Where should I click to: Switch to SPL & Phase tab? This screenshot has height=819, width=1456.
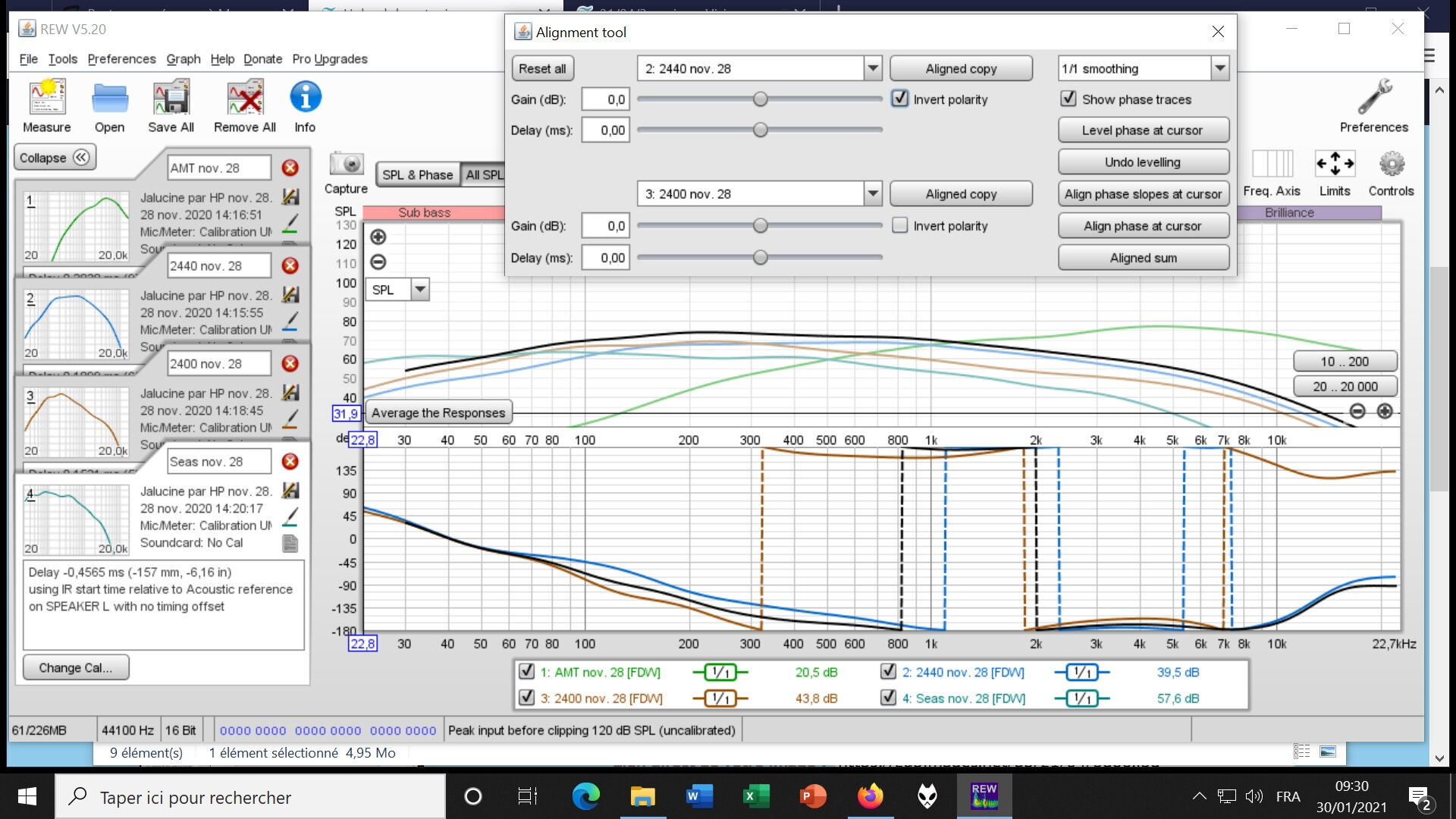417,174
